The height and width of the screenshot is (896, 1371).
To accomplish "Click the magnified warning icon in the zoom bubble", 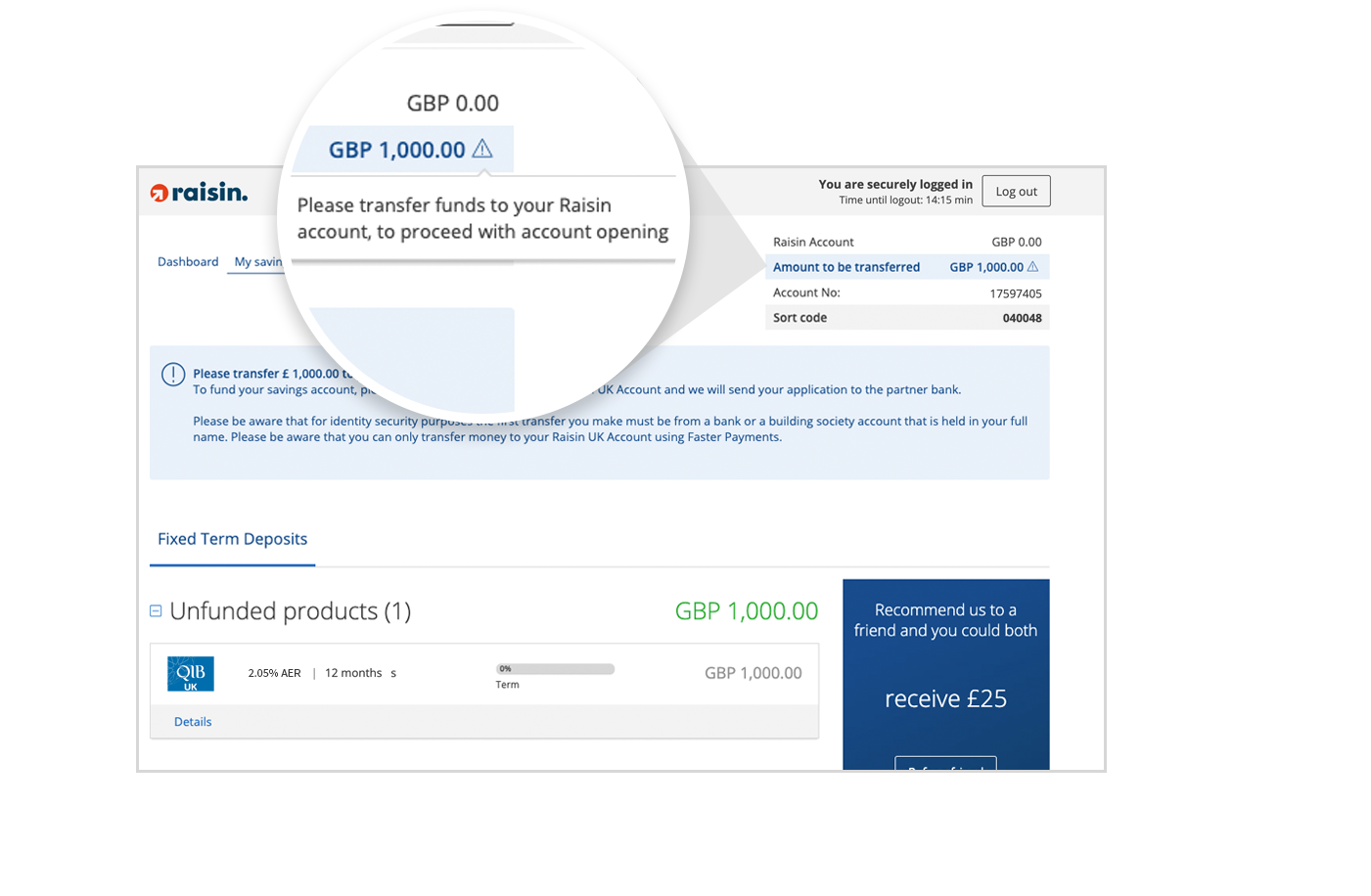I will (x=482, y=149).
